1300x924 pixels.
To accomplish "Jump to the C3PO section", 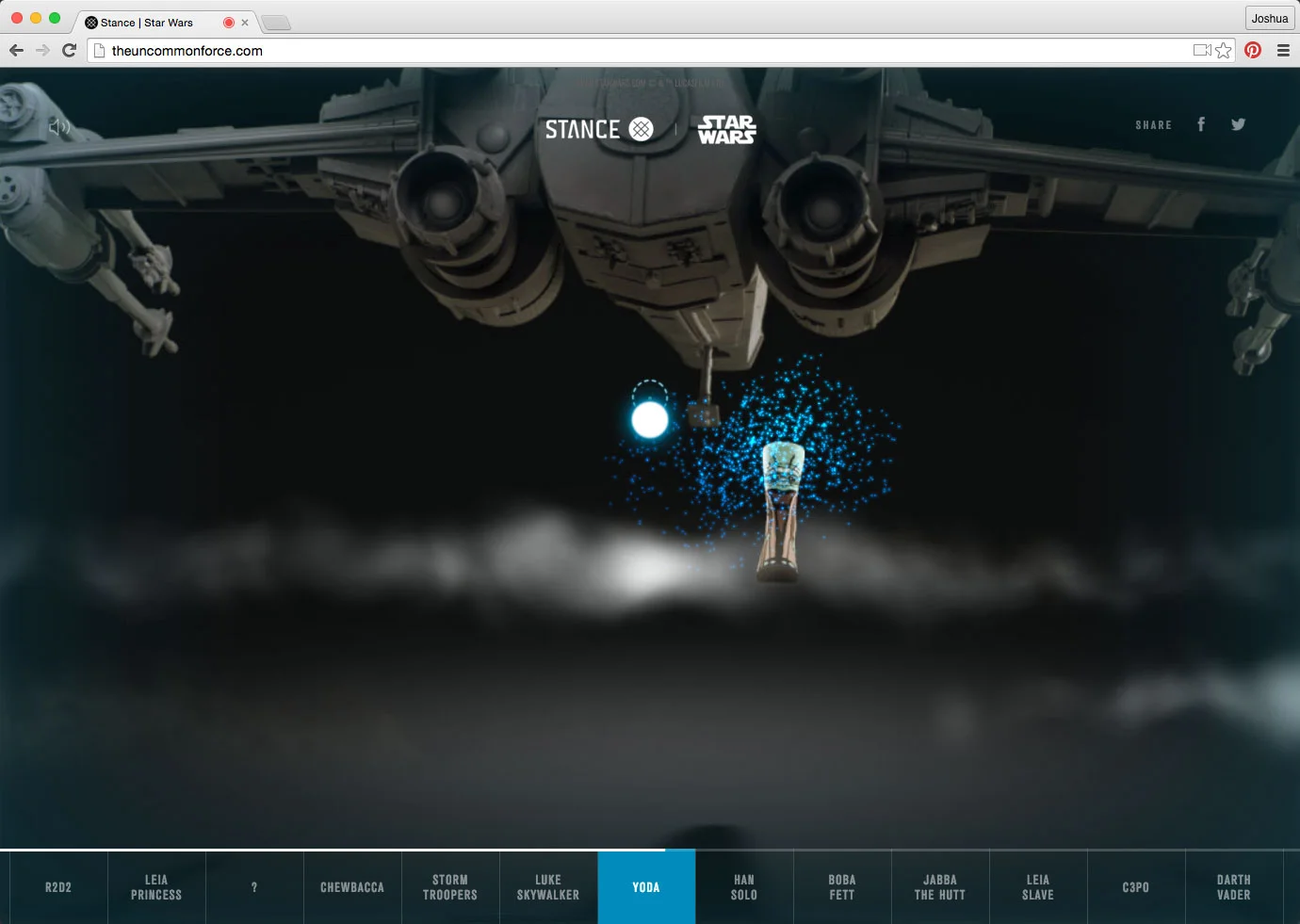I will coord(1136,887).
